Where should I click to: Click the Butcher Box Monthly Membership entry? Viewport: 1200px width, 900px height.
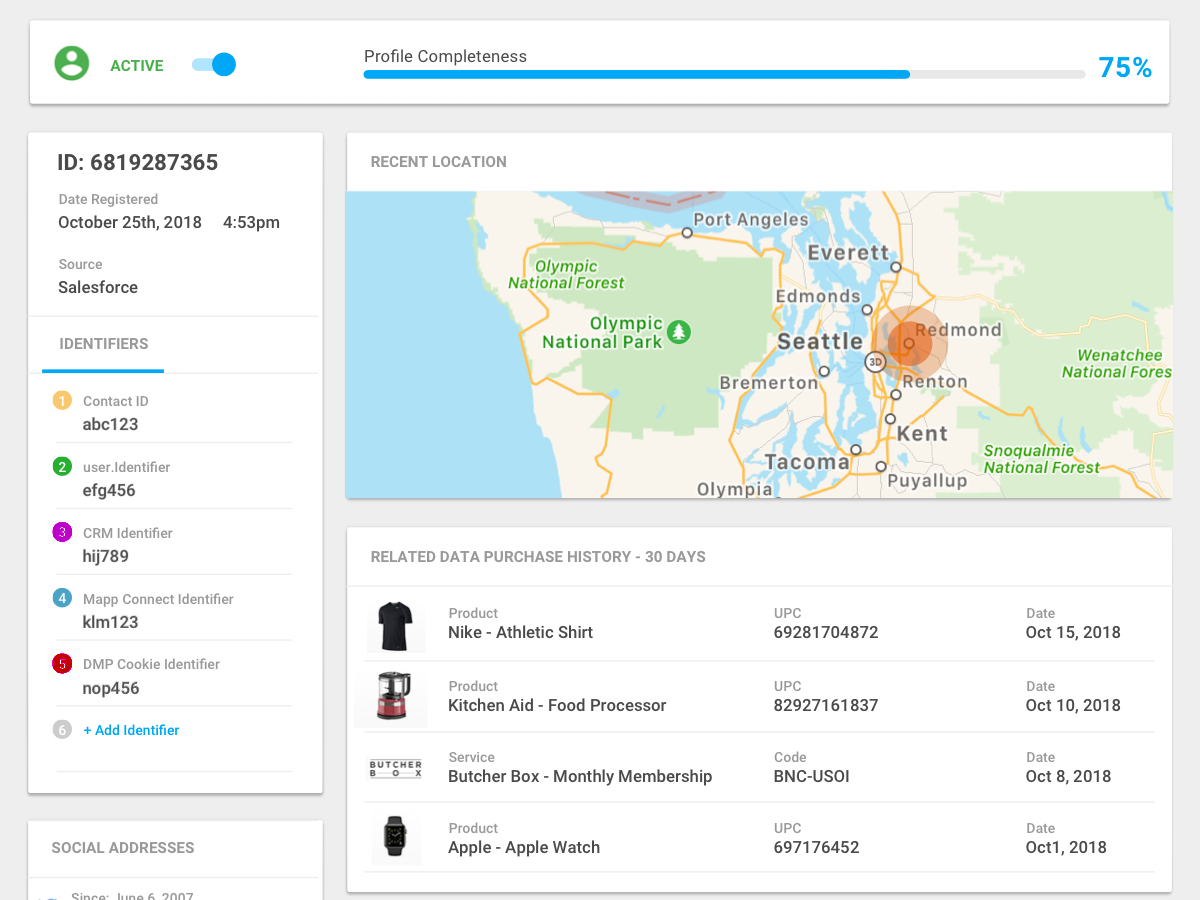(x=580, y=776)
